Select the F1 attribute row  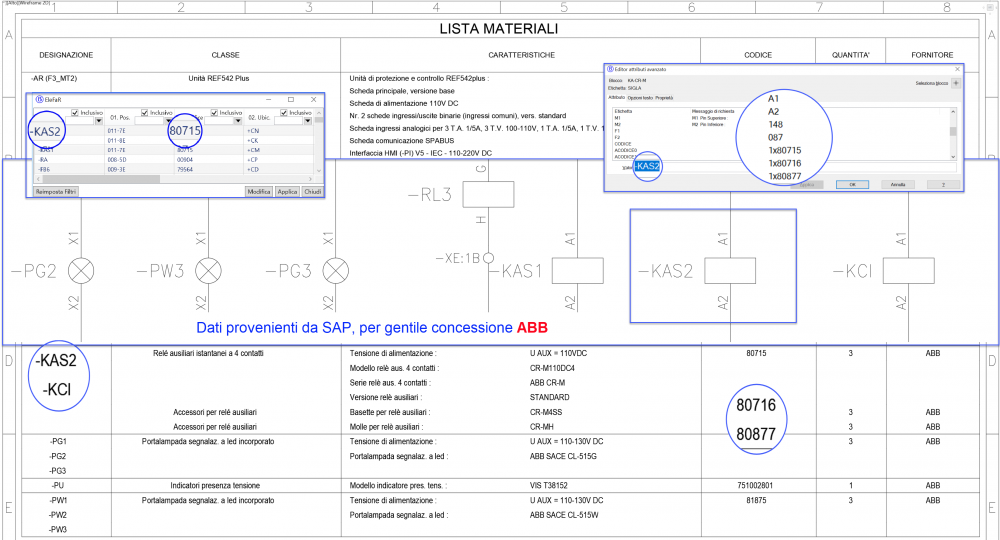point(617,131)
